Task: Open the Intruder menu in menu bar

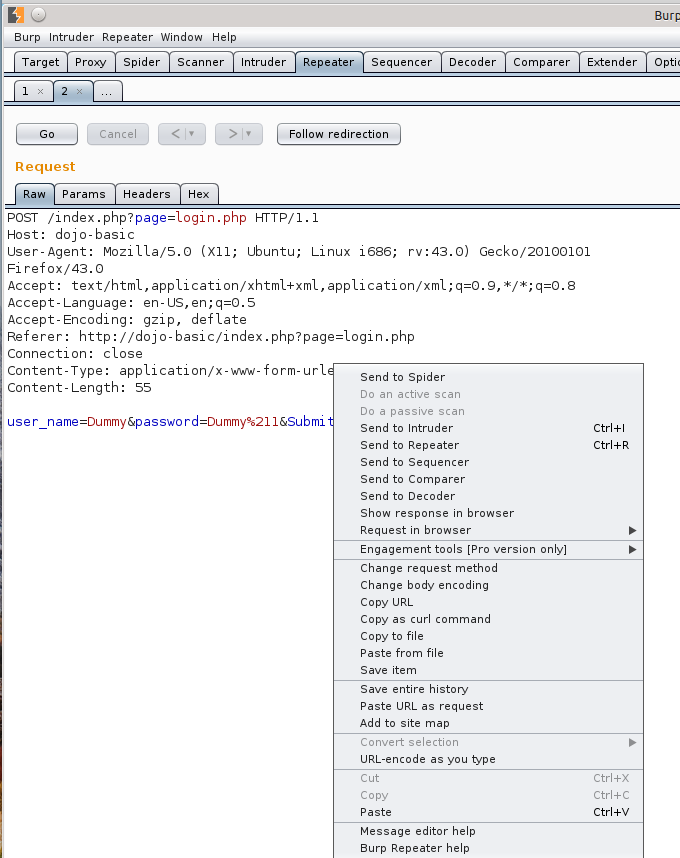Action: (71, 37)
